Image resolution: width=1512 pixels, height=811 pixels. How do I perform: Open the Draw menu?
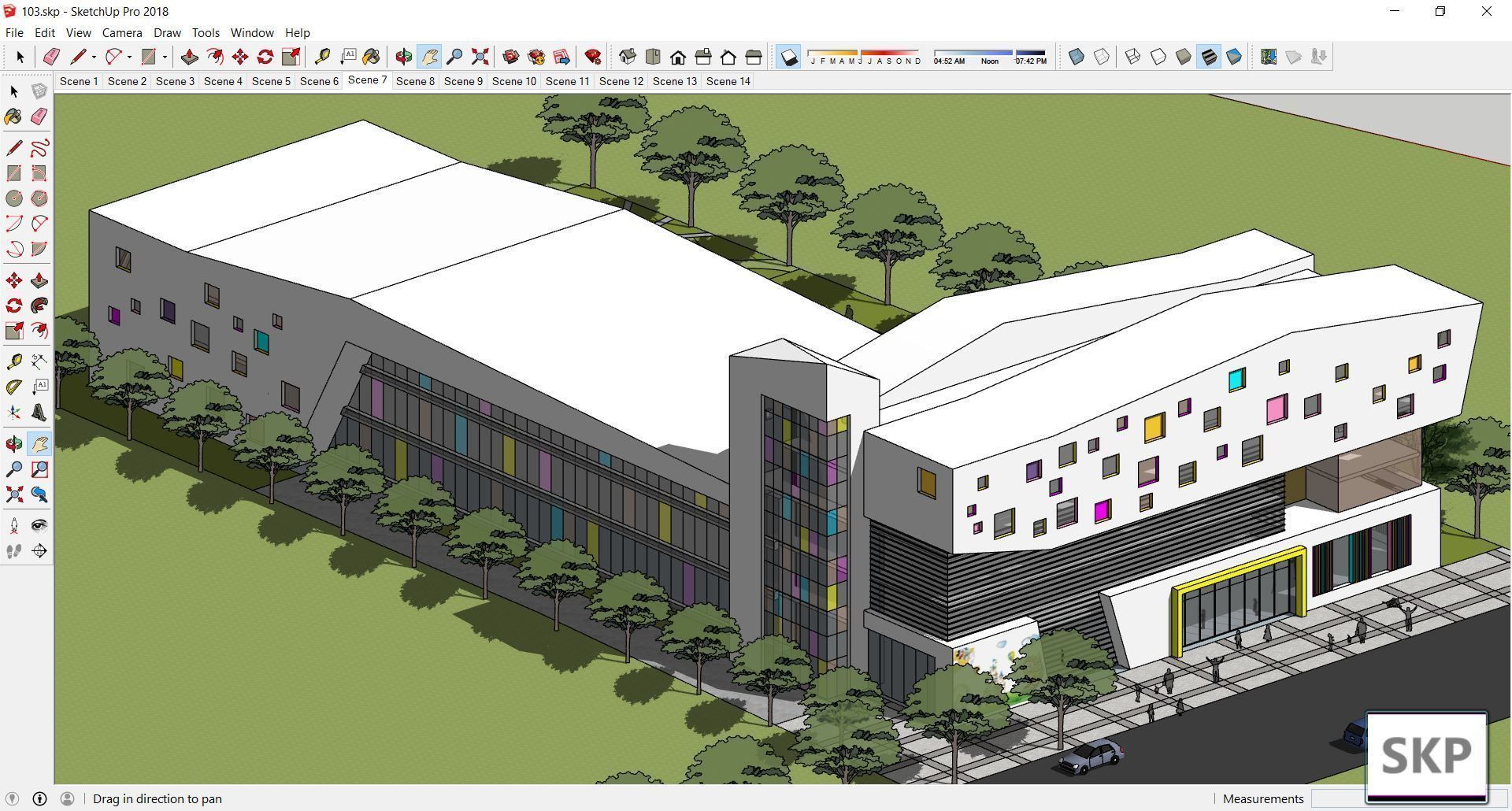[x=167, y=32]
